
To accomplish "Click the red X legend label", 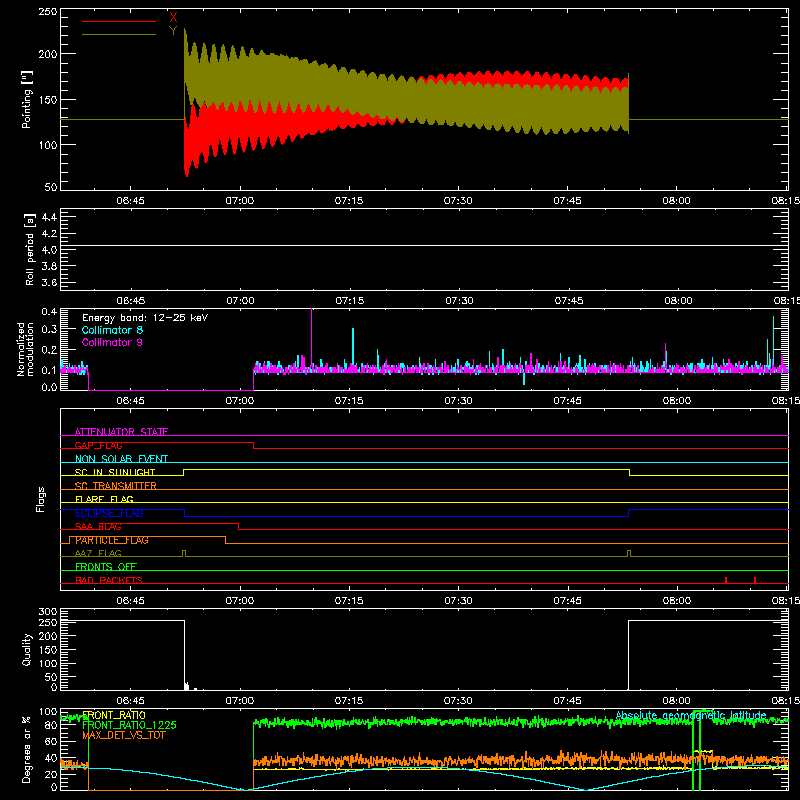I will 173,17.
